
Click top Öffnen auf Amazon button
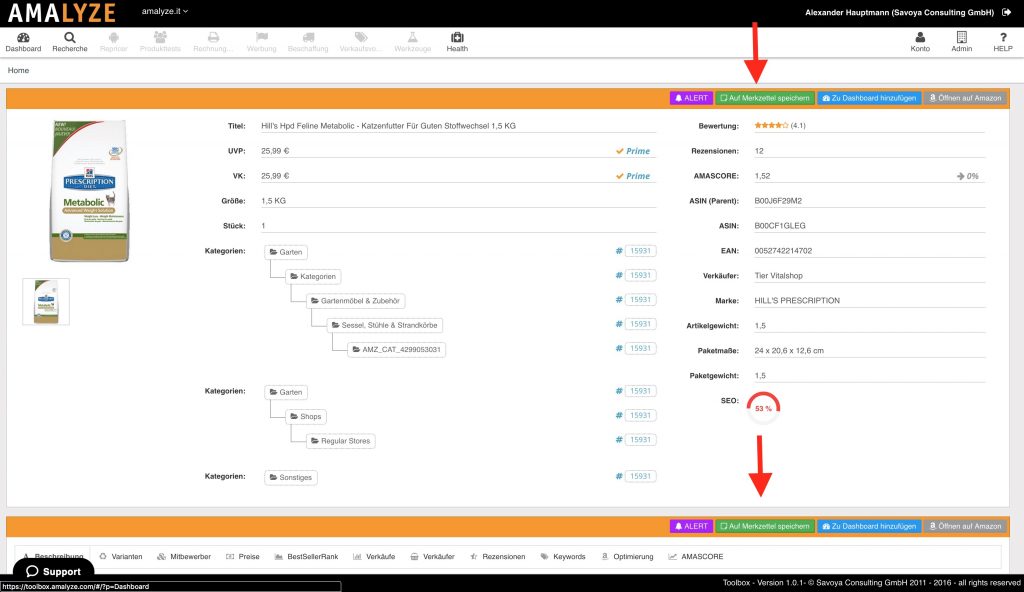(x=965, y=98)
